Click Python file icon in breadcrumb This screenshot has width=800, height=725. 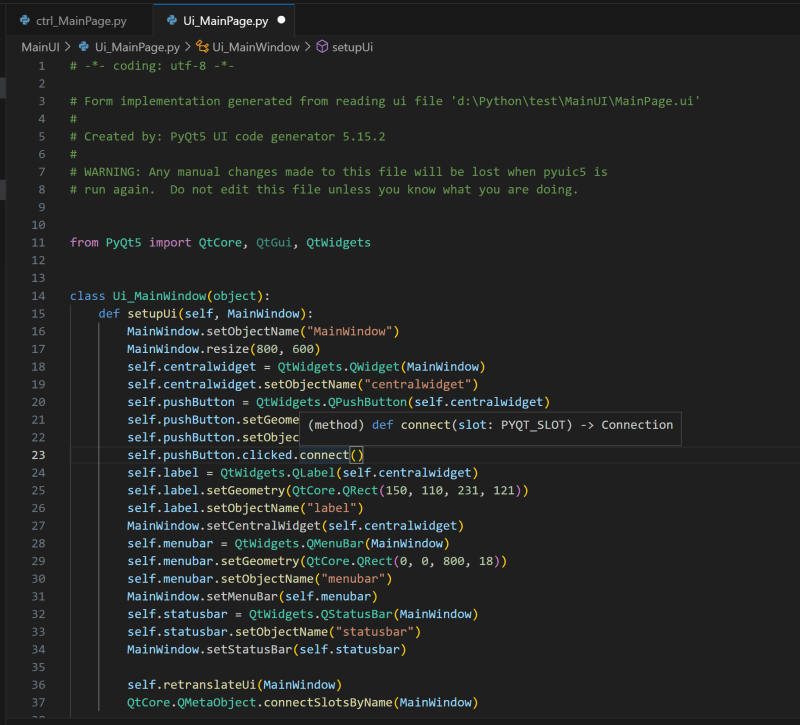pyautogui.click(x=84, y=47)
